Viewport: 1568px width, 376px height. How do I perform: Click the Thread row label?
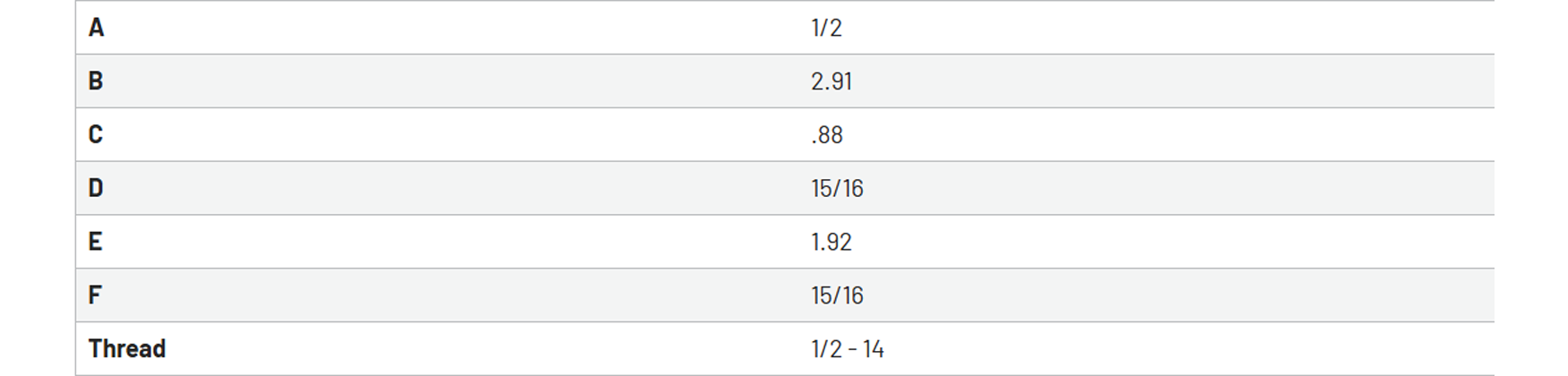[127, 349]
